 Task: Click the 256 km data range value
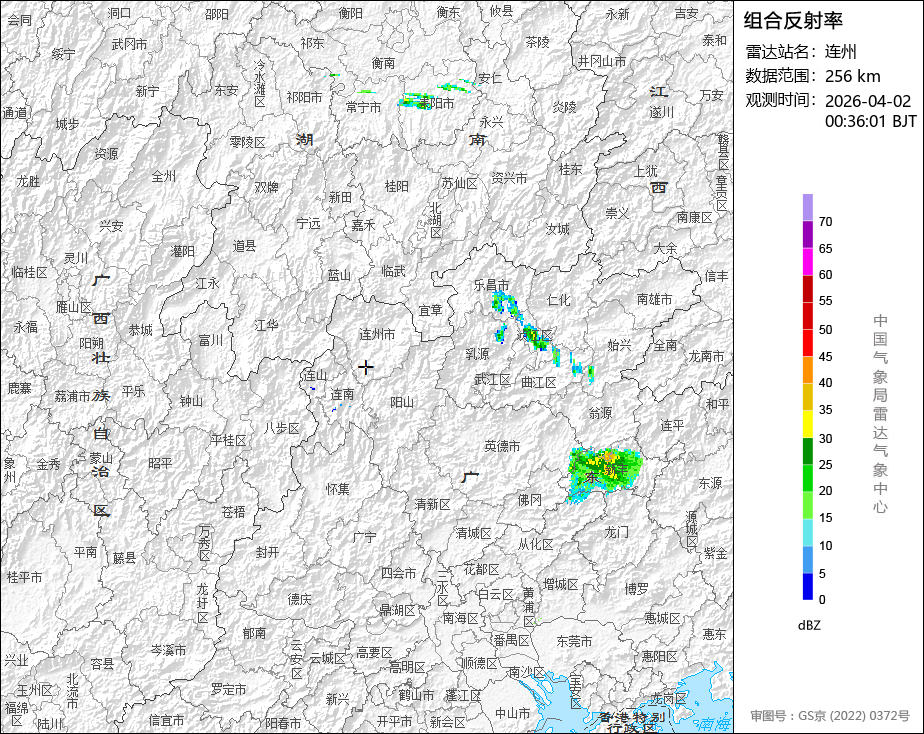coord(852,76)
